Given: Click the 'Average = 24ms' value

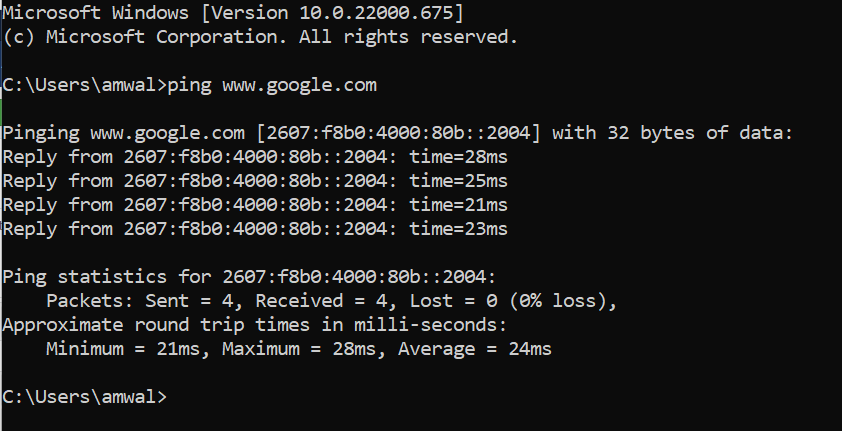Looking at the screenshot, I should (475, 349).
